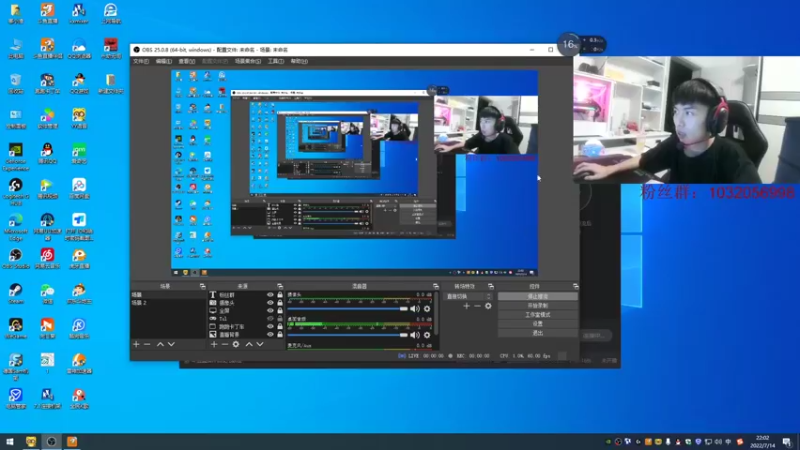The image size is (800, 450).
Task: Pop out the controls (控件) dock panel
Action: tap(576, 286)
